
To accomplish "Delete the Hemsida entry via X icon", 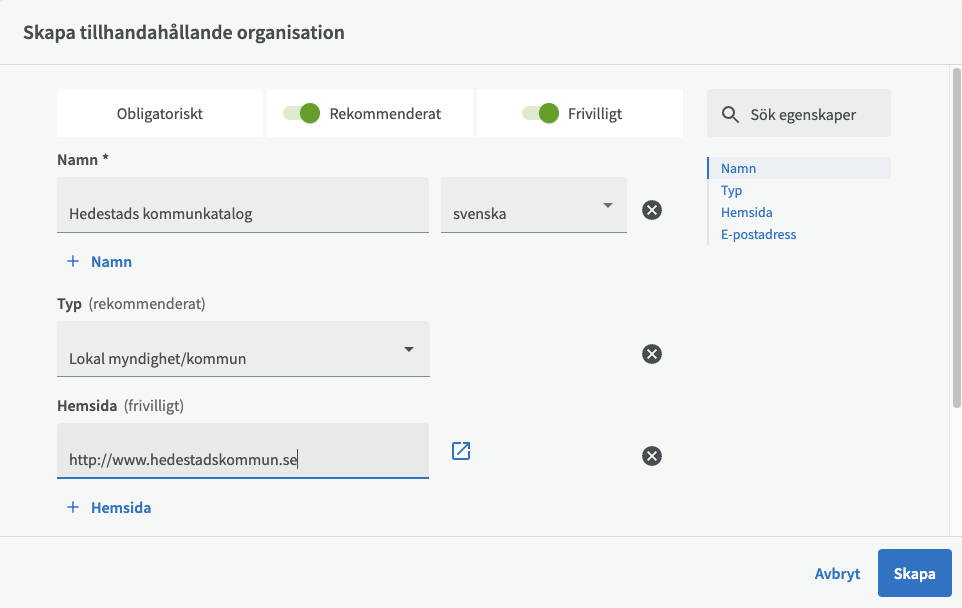I will 652,456.
